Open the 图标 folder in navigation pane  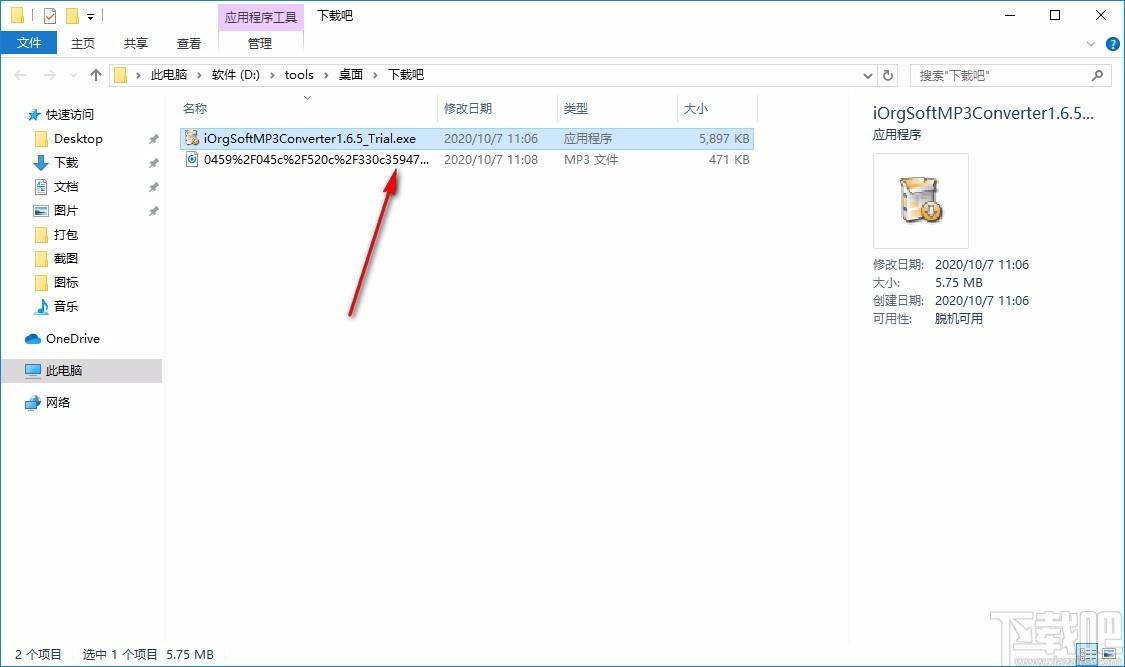pos(66,283)
